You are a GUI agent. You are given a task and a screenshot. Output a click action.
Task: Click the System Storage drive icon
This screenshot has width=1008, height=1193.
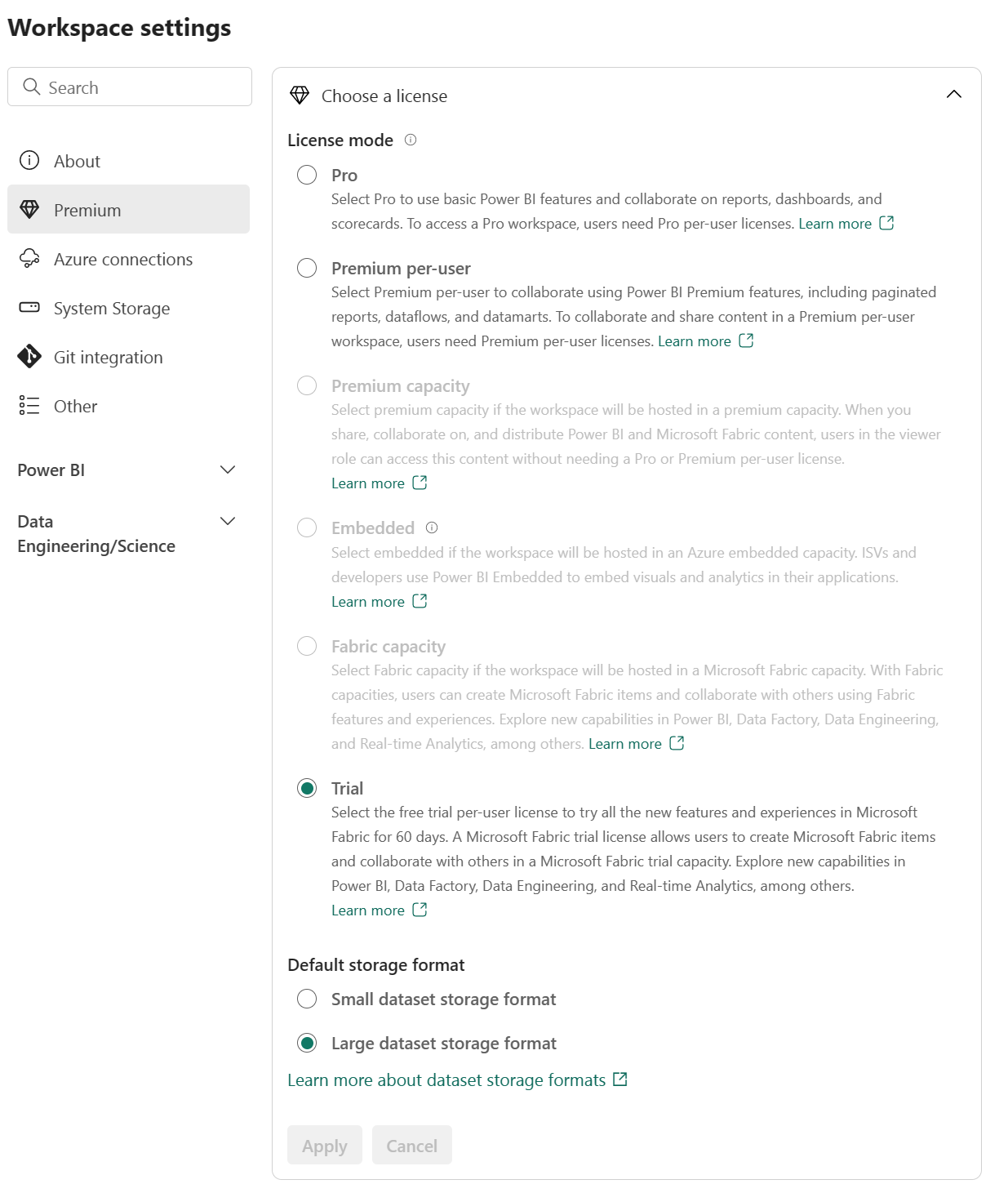pyautogui.click(x=29, y=307)
